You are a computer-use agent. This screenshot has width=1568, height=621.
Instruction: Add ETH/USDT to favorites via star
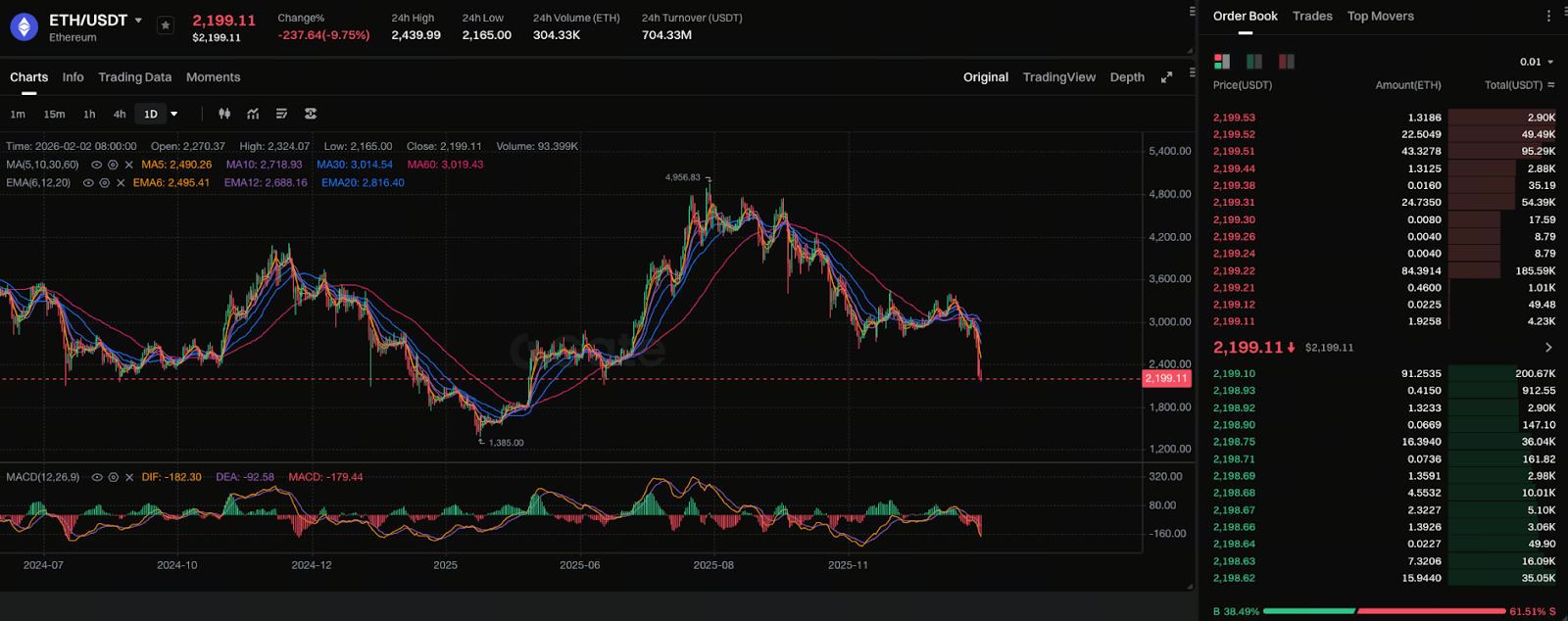[166, 25]
